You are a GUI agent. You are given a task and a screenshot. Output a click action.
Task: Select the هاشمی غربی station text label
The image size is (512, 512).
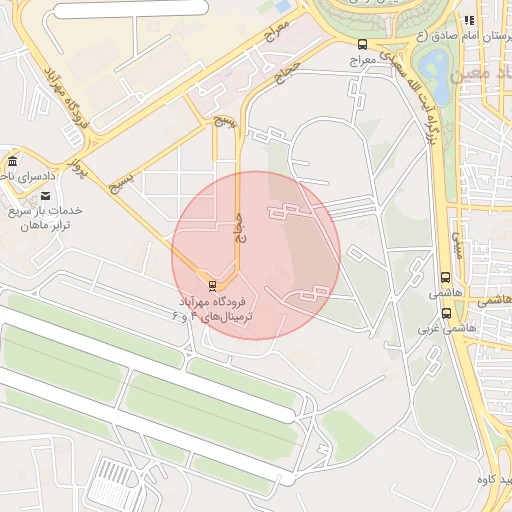tap(447, 329)
